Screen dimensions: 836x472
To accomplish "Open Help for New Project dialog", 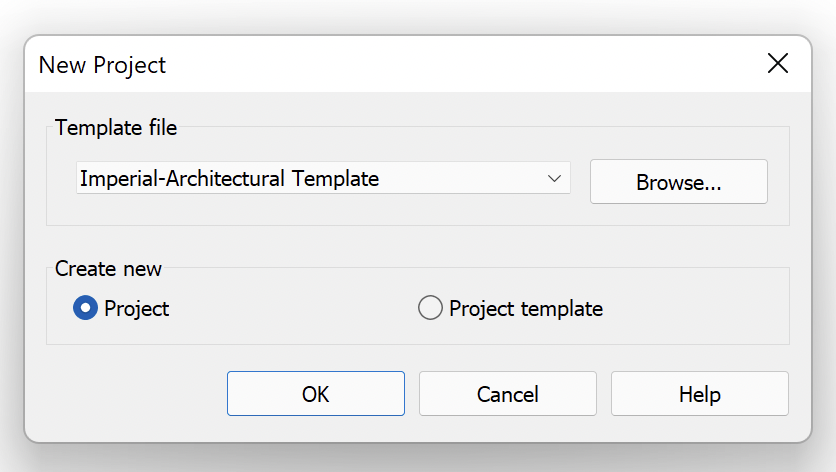I will pos(700,394).
